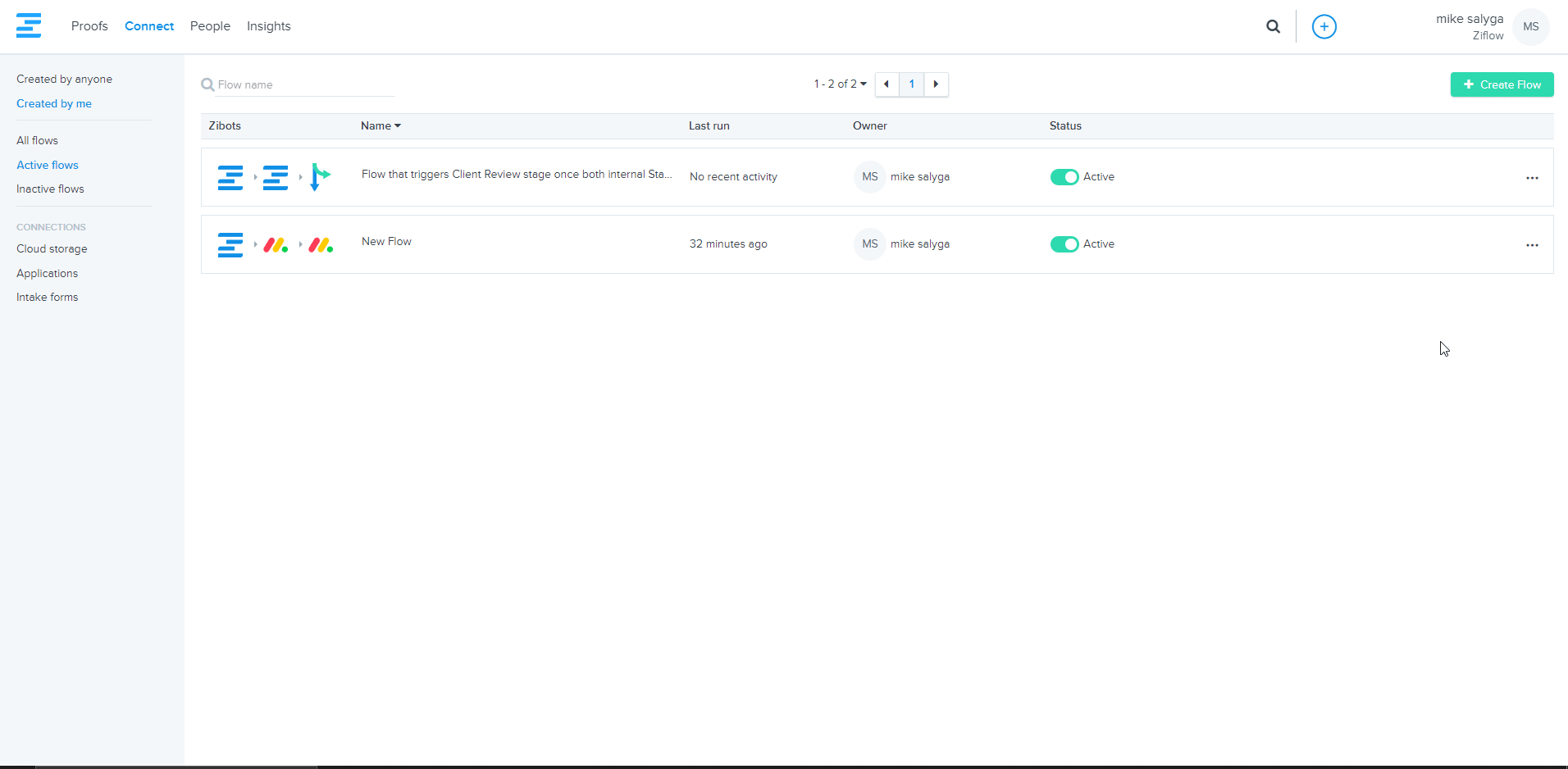Click the circled plus add icon
Screen dimensions: 1568x769
(1324, 26)
